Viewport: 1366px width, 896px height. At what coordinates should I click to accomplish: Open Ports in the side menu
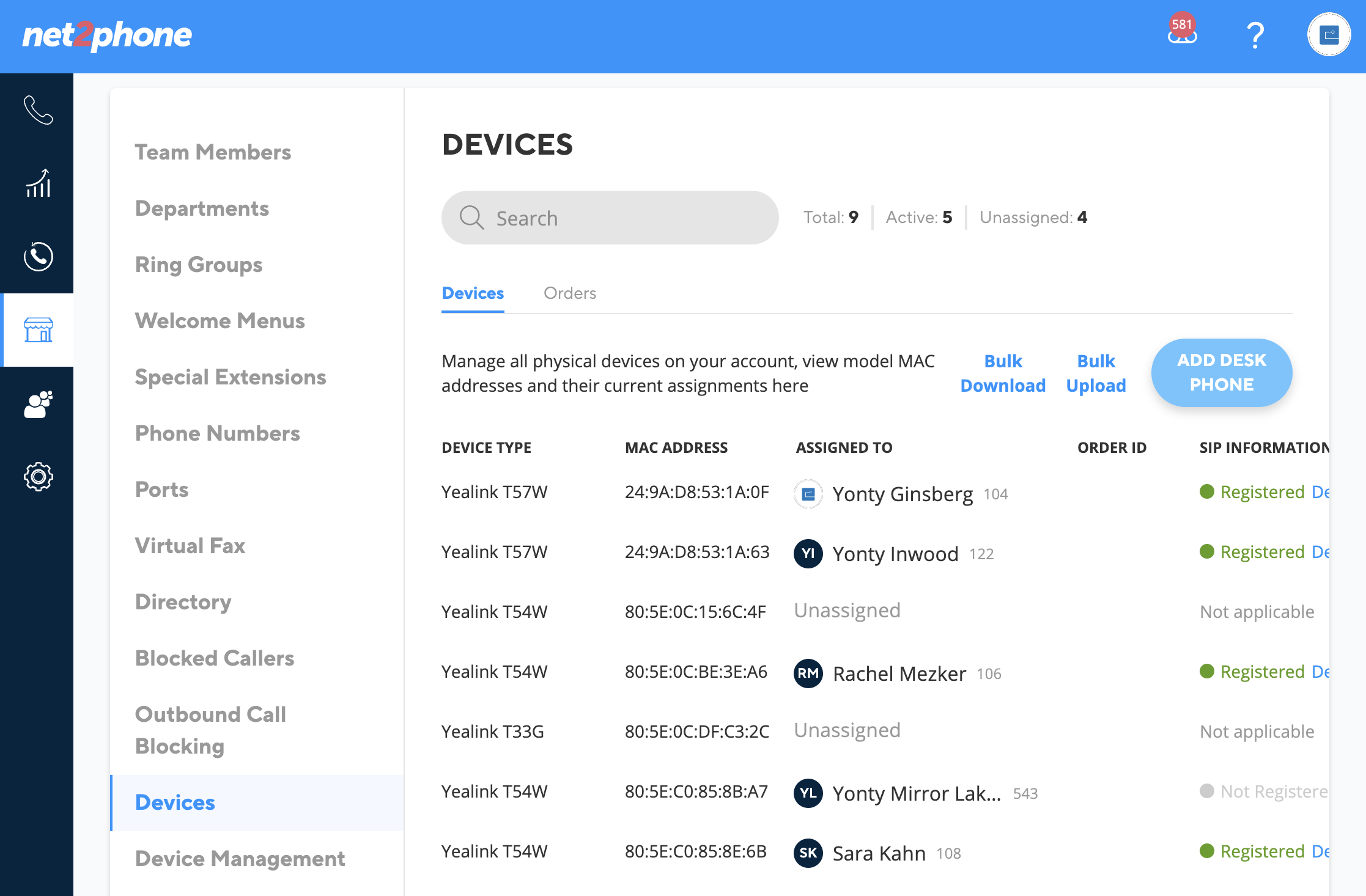[161, 490]
